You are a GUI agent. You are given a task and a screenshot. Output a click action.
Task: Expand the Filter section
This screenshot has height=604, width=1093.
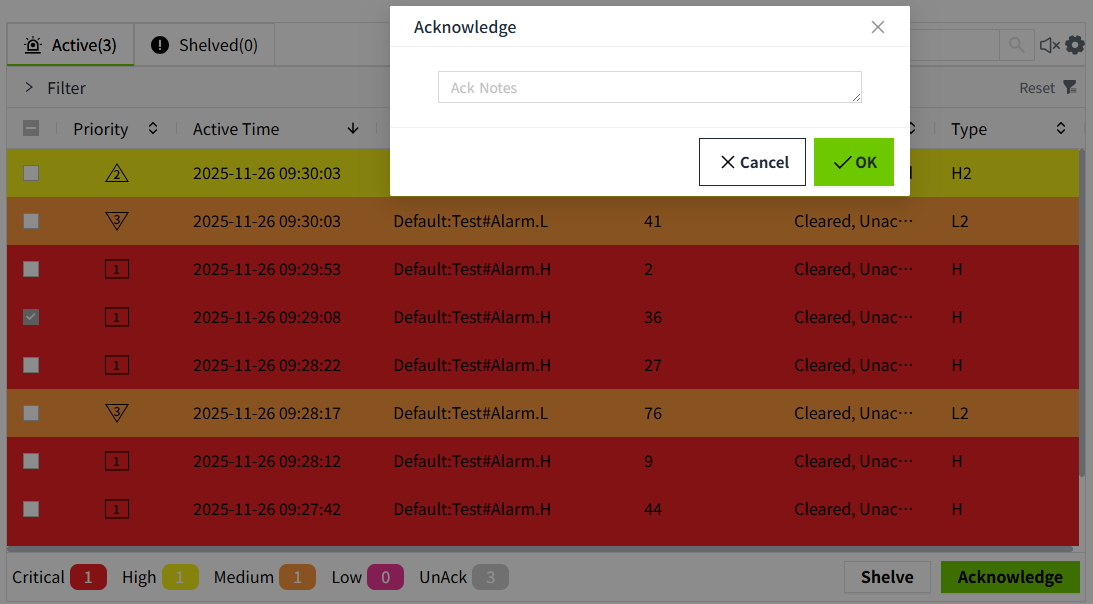(29, 88)
